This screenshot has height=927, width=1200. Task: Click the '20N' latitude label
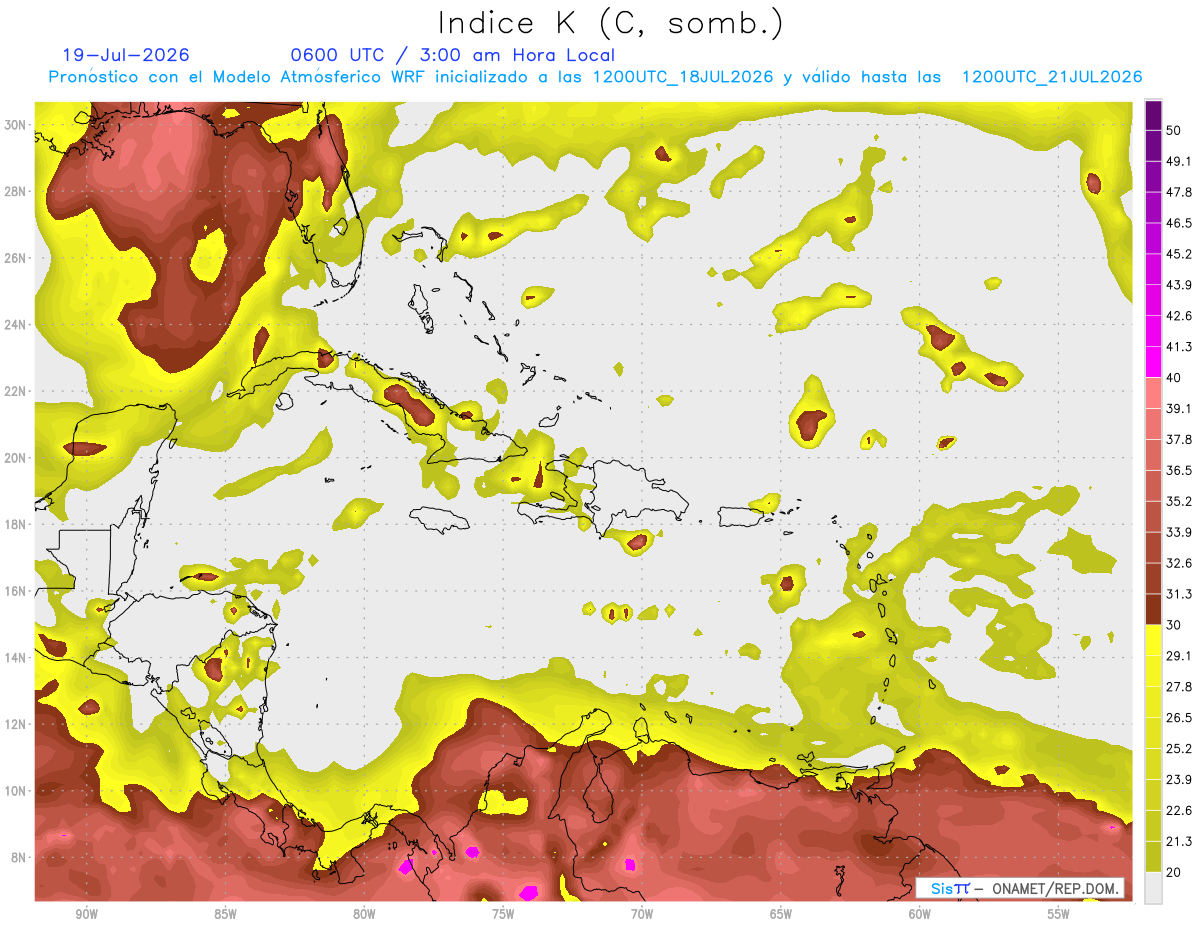(x=16, y=458)
